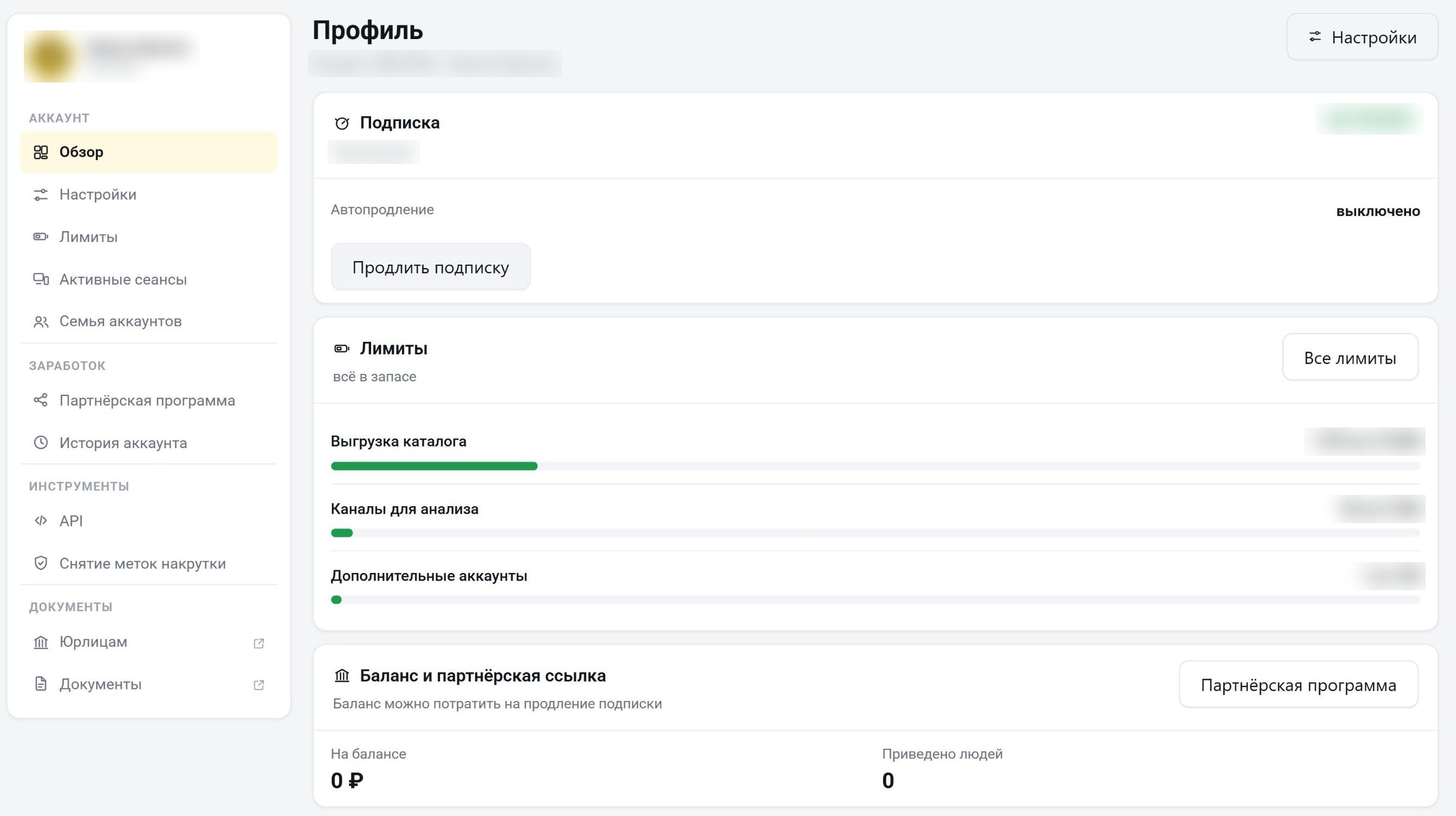Click the Продлить подписку button
1456x816 pixels.
pyautogui.click(x=431, y=267)
